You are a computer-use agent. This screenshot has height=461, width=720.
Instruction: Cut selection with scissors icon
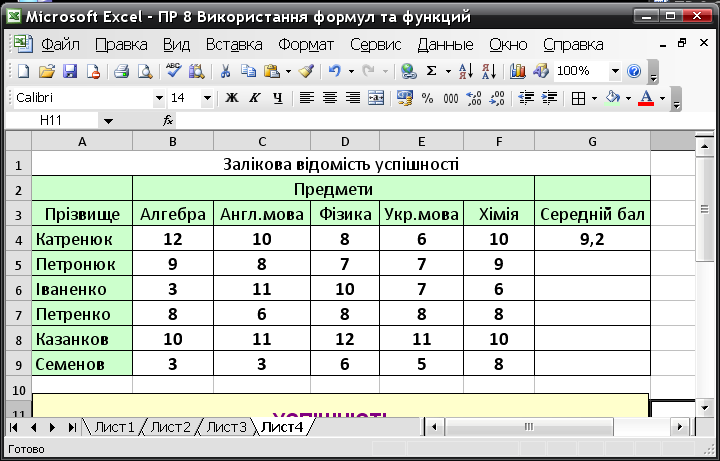point(225,71)
